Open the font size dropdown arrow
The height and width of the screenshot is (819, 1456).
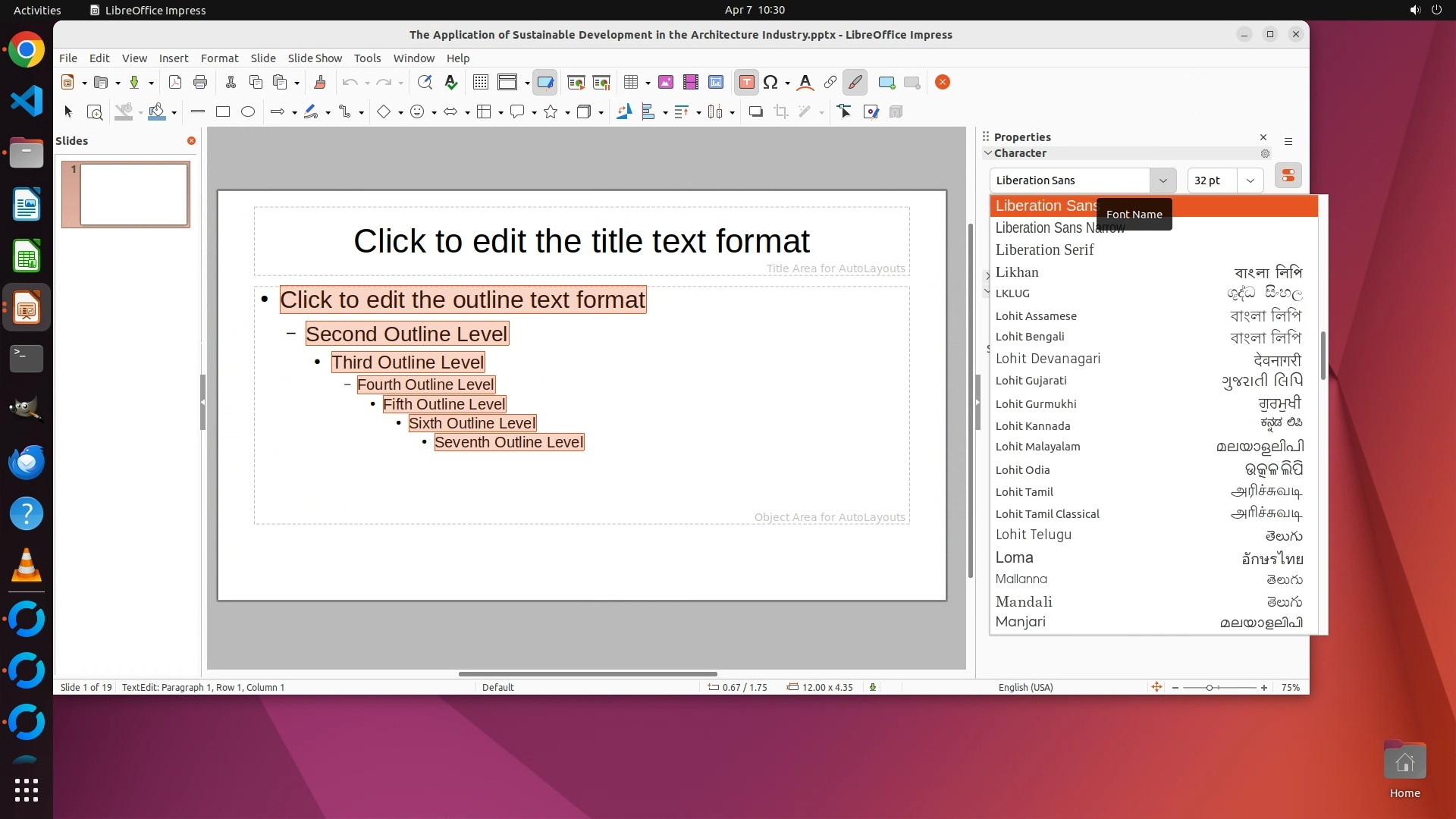[x=1250, y=180]
